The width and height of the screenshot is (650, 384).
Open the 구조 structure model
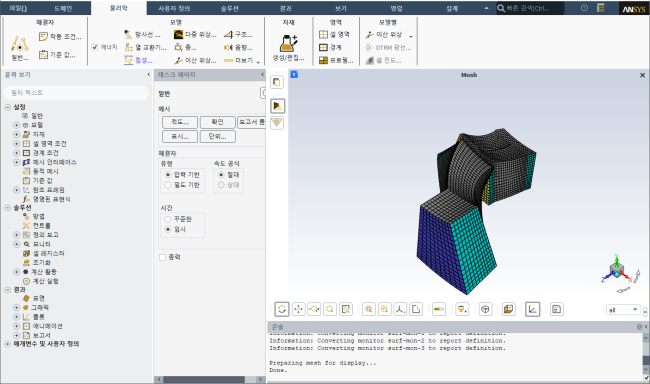[238, 34]
